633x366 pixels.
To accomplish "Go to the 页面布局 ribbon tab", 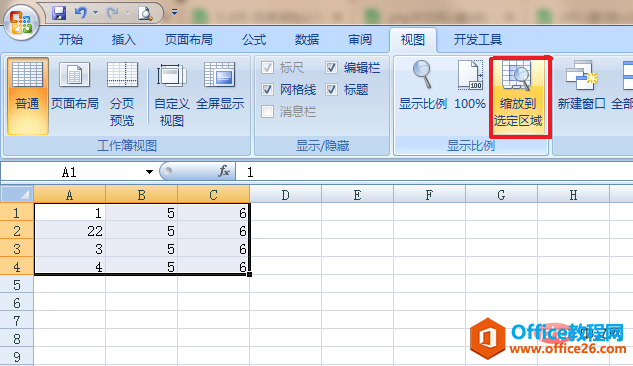I will [x=189, y=40].
